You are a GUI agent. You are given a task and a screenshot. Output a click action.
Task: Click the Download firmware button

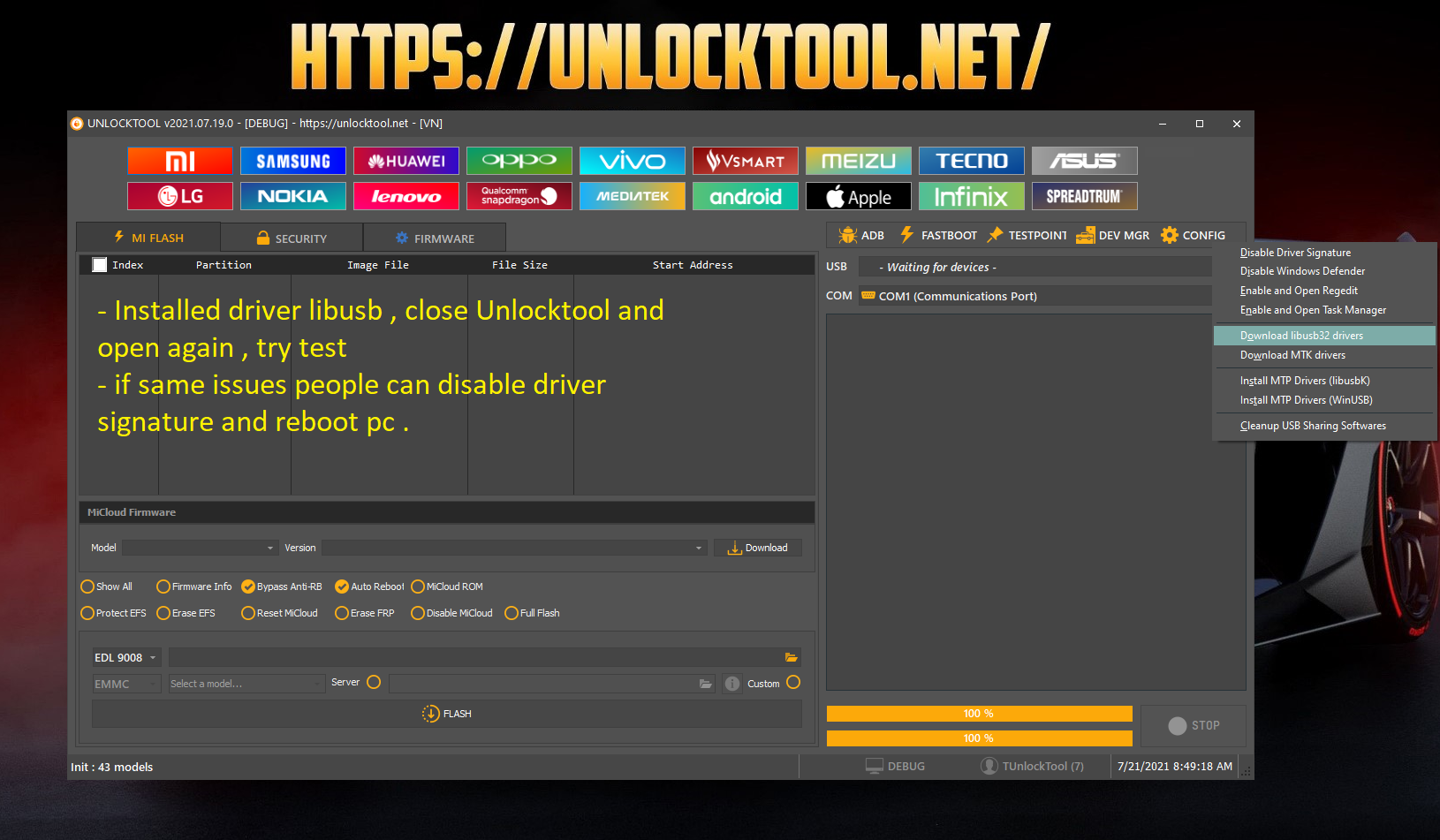(x=758, y=548)
